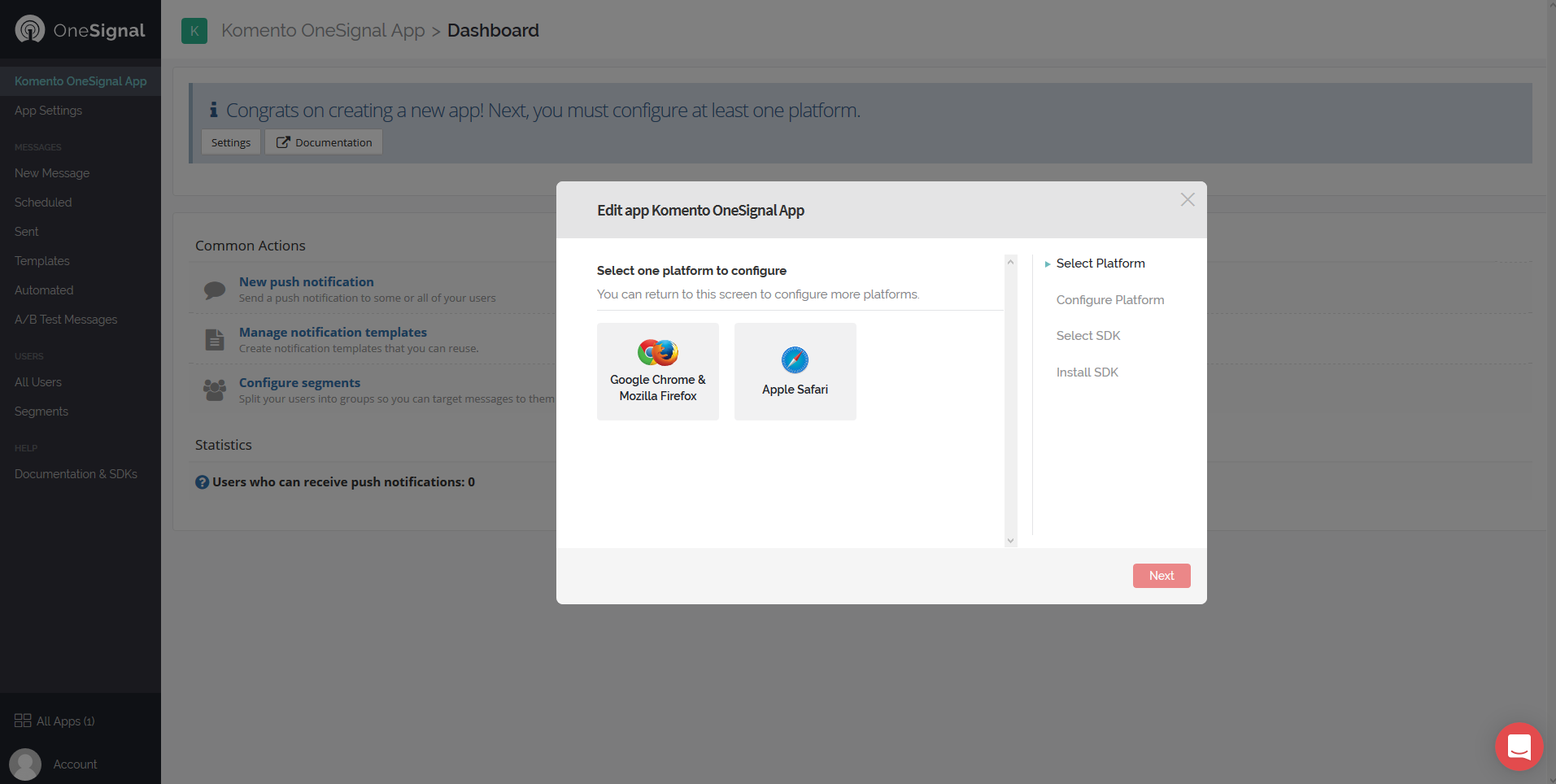
Task: Click the info icon in congrats banner
Action: tap(213, 109)
